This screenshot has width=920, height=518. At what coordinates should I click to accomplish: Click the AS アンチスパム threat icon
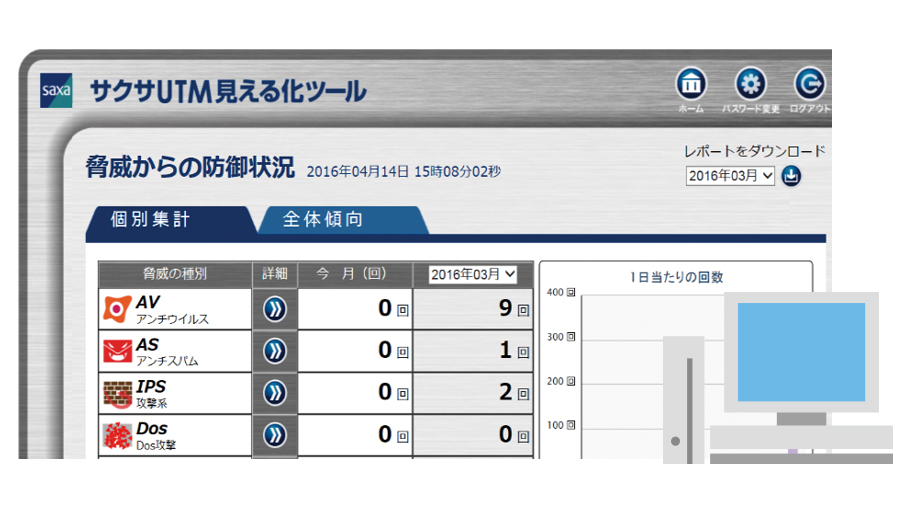pyautogui.click(x=118, y=351)
